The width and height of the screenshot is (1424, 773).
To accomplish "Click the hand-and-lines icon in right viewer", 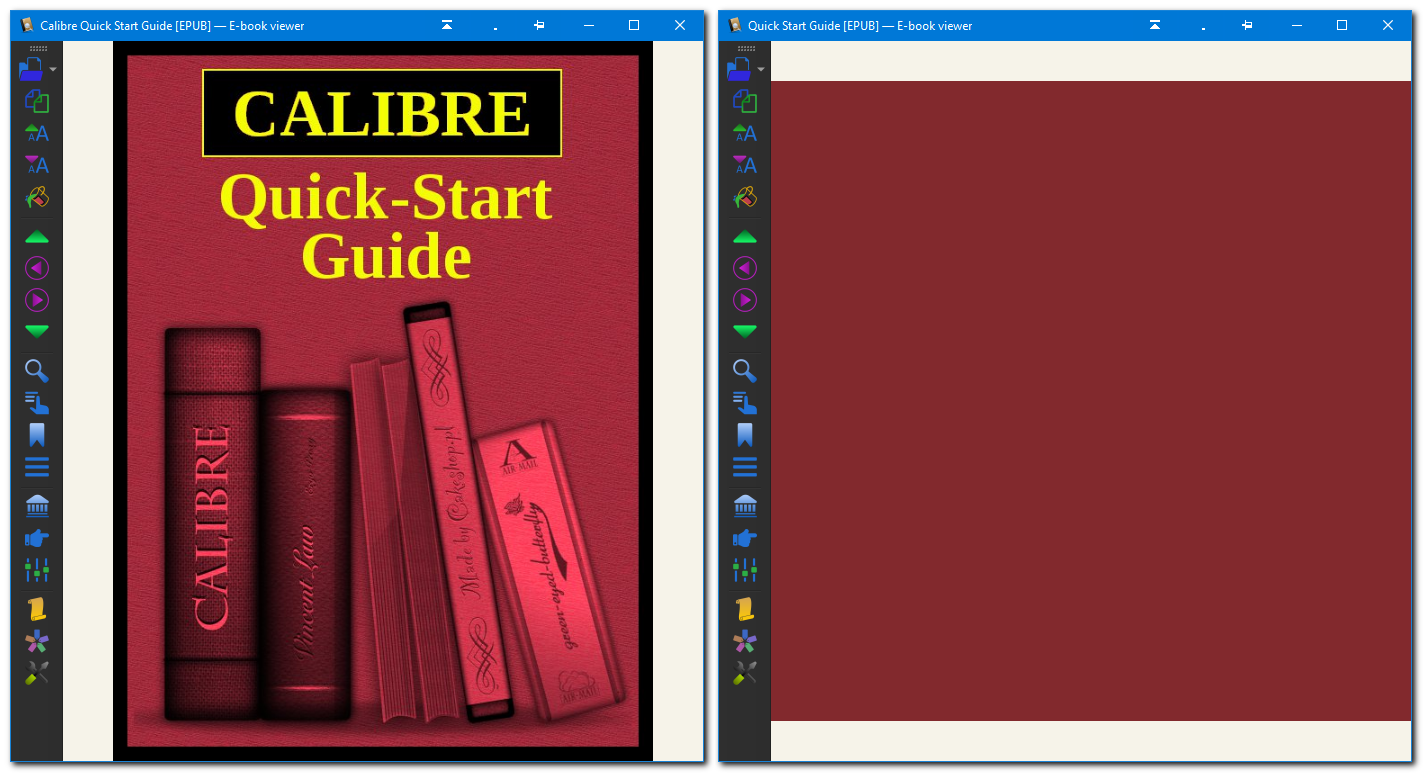I will (745, 403).
